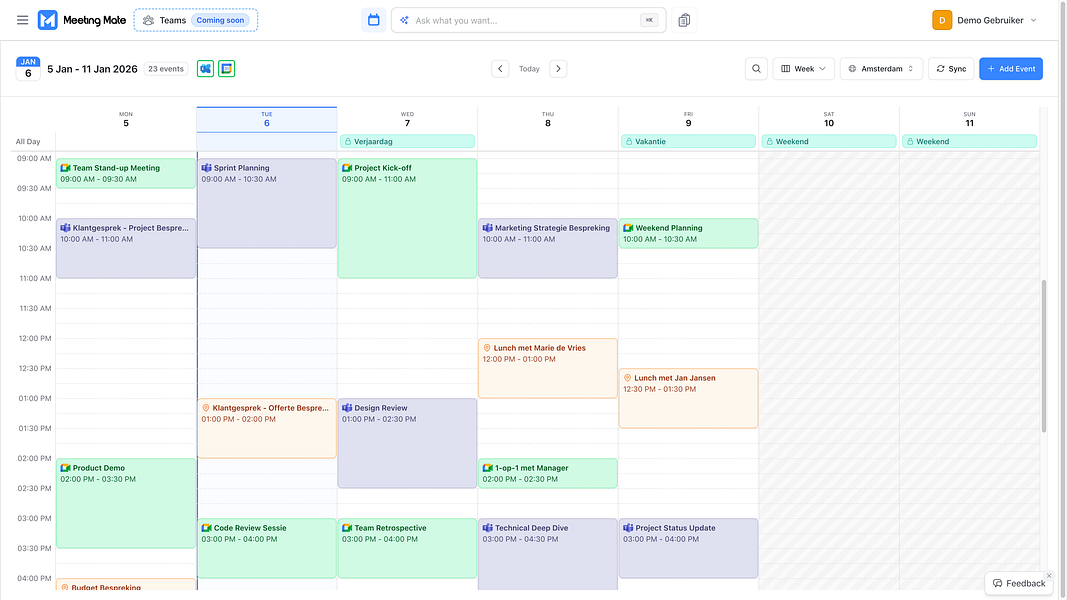Click the Jan 6 date badge
This screenshot has width=1067, height=600.
[x=28, y=69]
